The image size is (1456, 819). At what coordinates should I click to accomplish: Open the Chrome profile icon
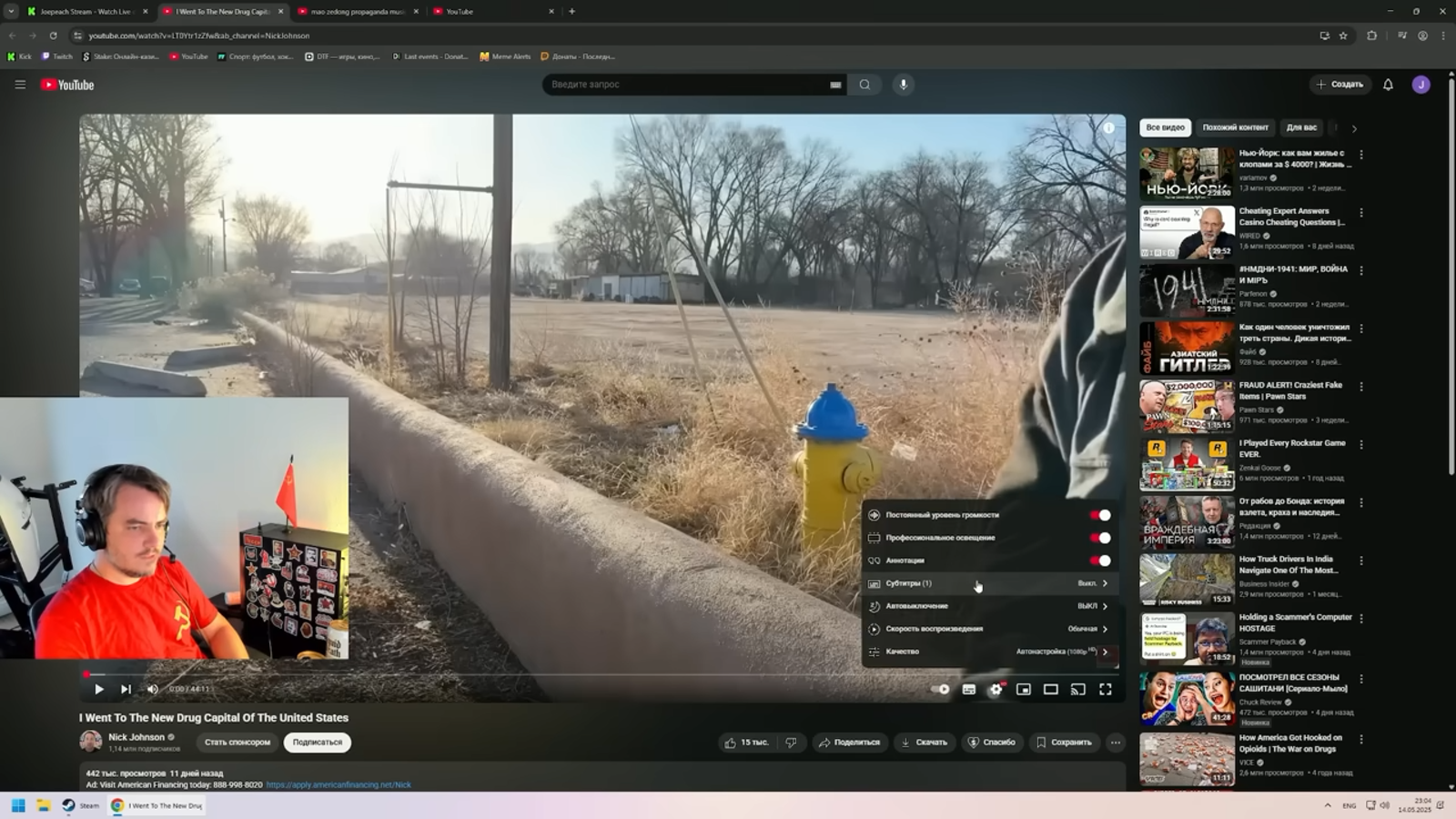[x=1423, y=35]
